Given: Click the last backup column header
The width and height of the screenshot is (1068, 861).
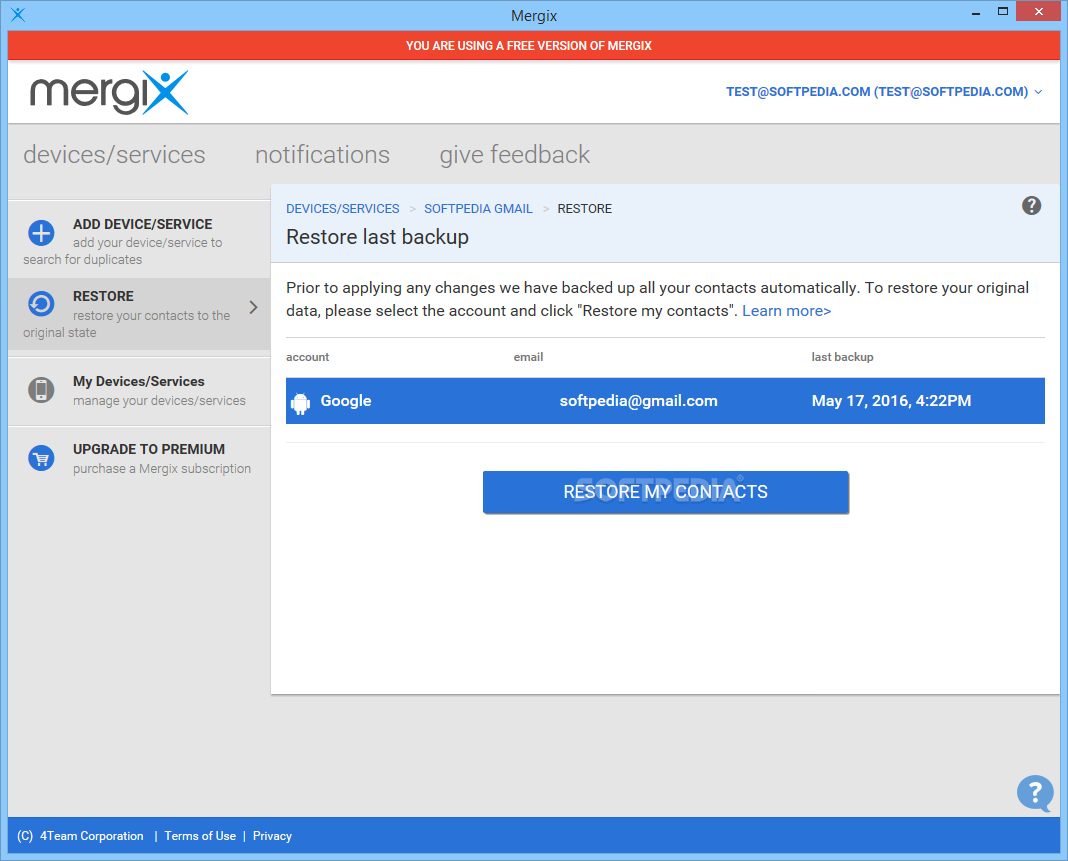Looking at the screenshot, I should tap(842, 357).
